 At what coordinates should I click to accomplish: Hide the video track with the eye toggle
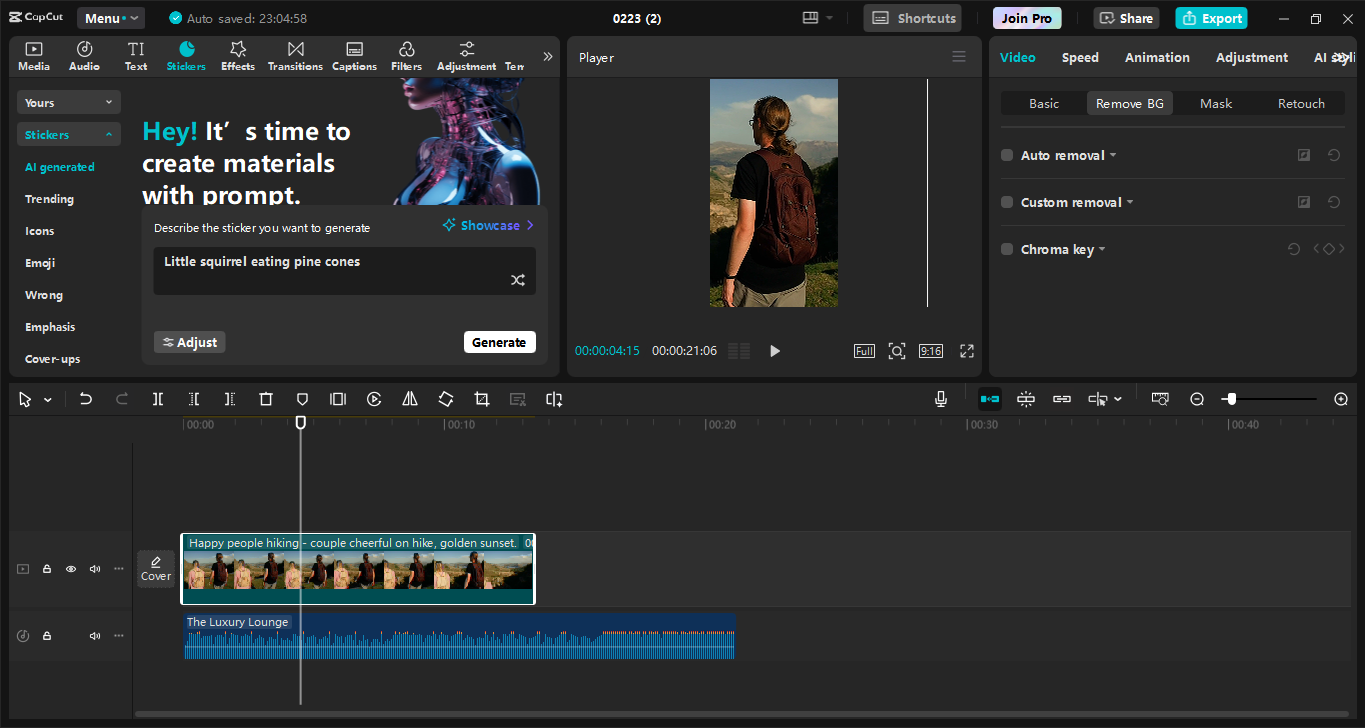point(70,568)
